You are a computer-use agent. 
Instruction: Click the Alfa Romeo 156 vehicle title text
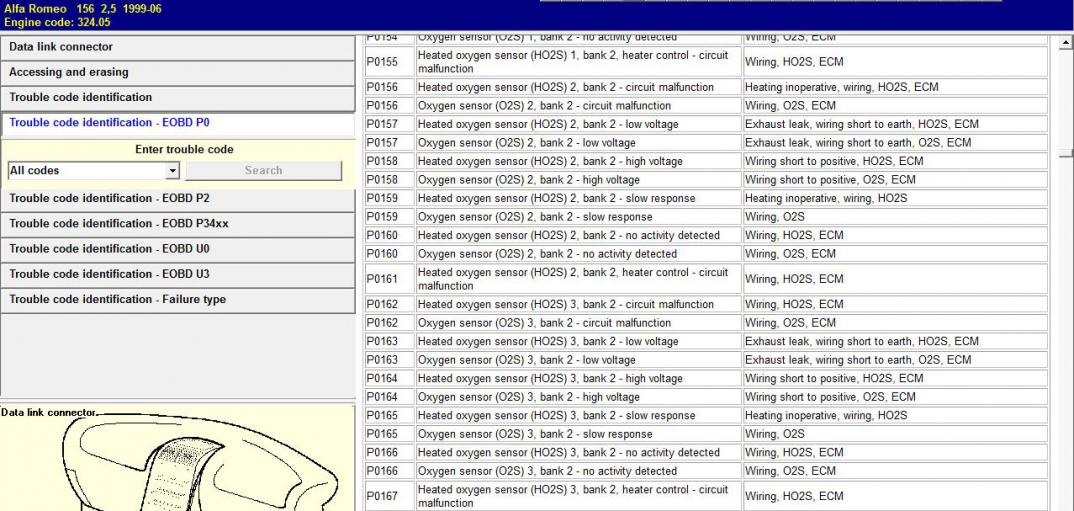pos(83,9)
